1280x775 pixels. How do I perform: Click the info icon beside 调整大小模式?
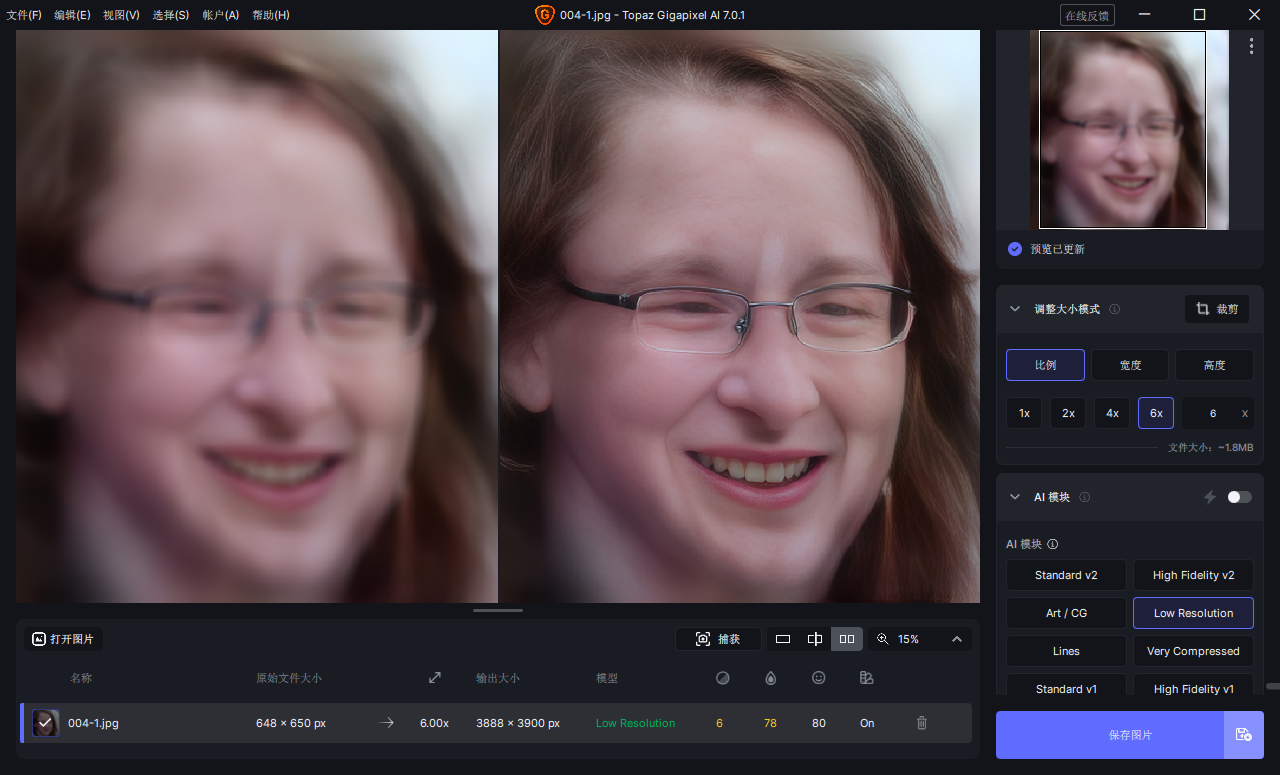click(1114, 309)
